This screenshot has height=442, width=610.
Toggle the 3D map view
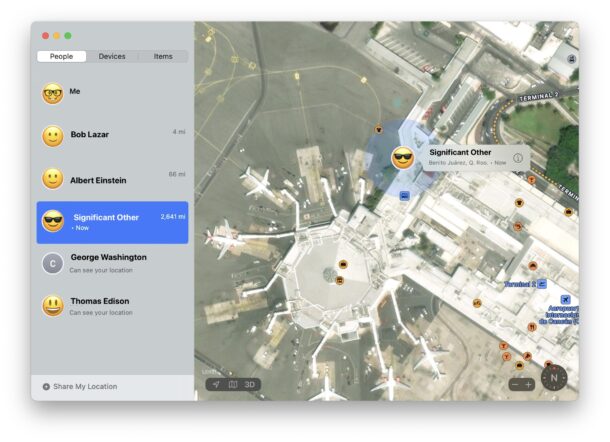[251, 384]
